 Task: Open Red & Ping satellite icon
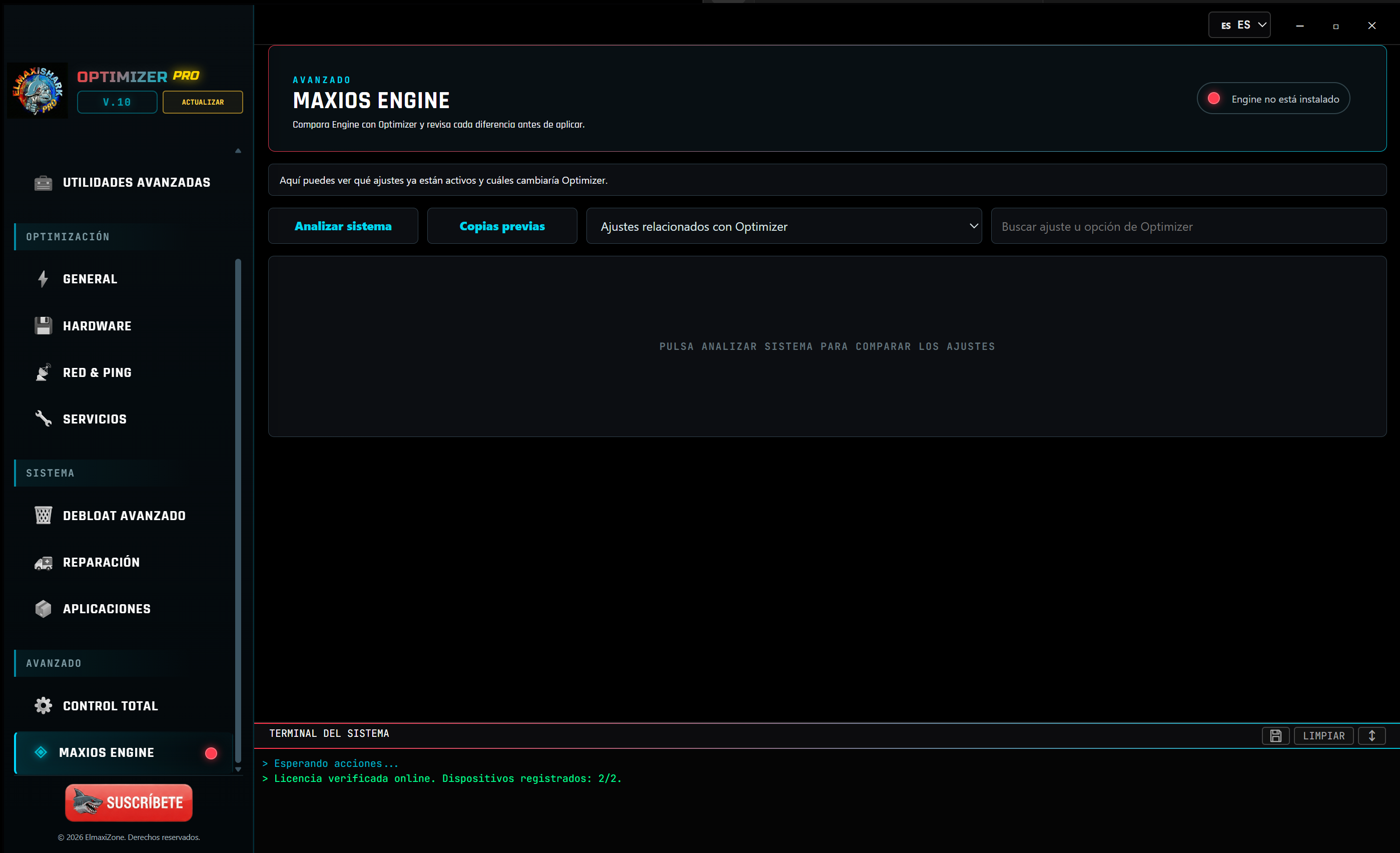point(43,372)
